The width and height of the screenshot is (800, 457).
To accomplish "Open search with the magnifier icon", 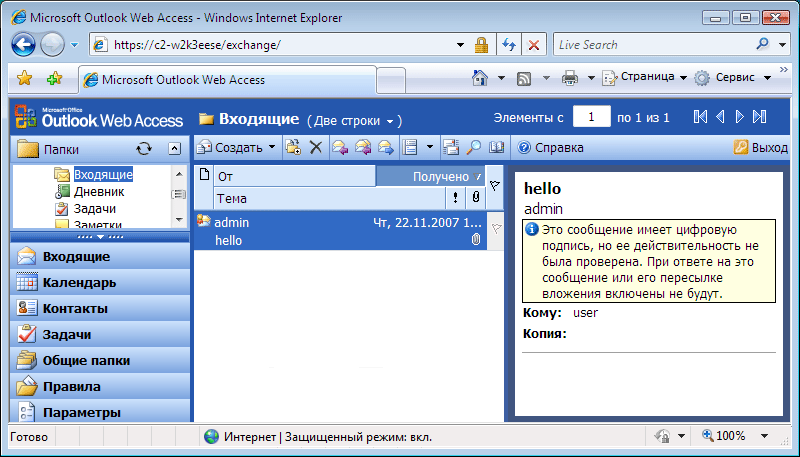I will click(473, 147).
